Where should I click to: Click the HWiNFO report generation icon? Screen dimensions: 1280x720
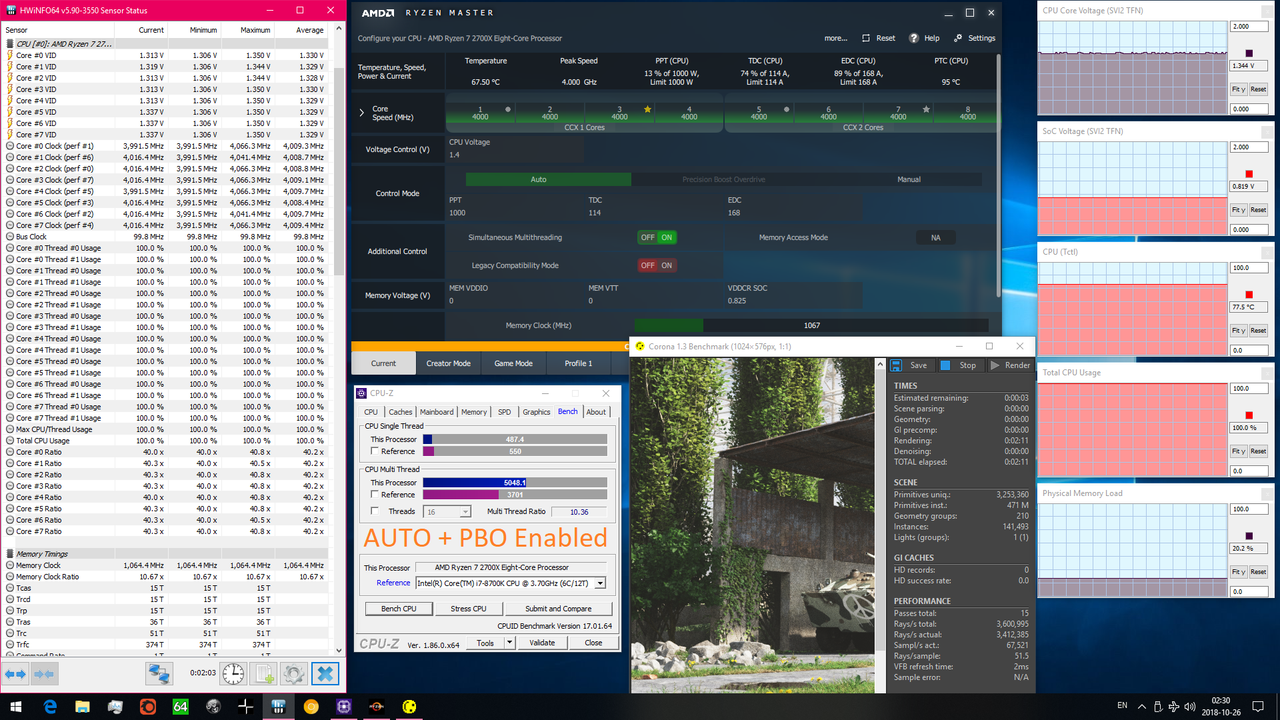263,674
